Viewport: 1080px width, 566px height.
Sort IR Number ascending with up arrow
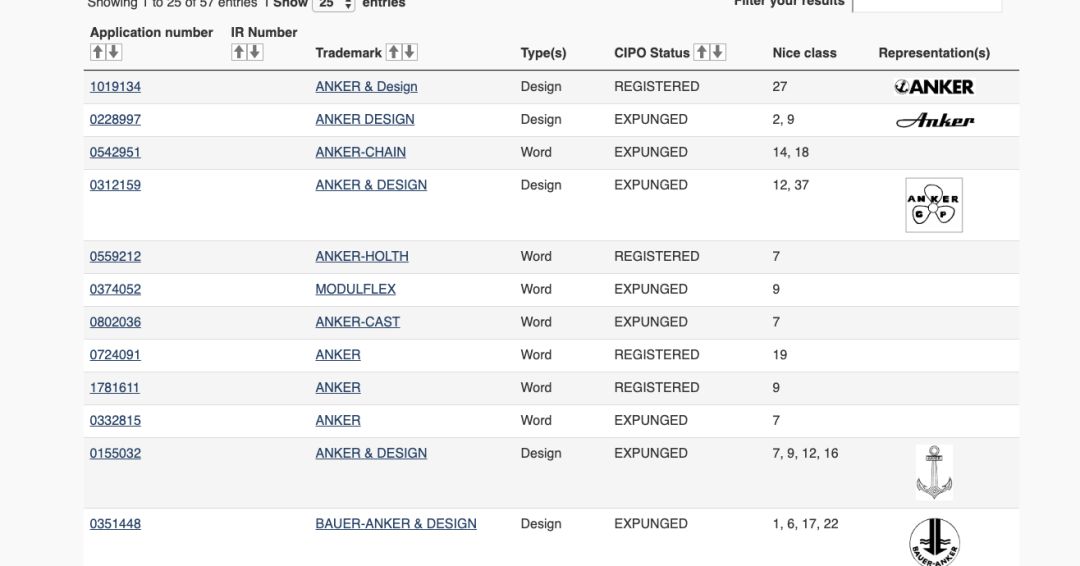pos(239,52)
